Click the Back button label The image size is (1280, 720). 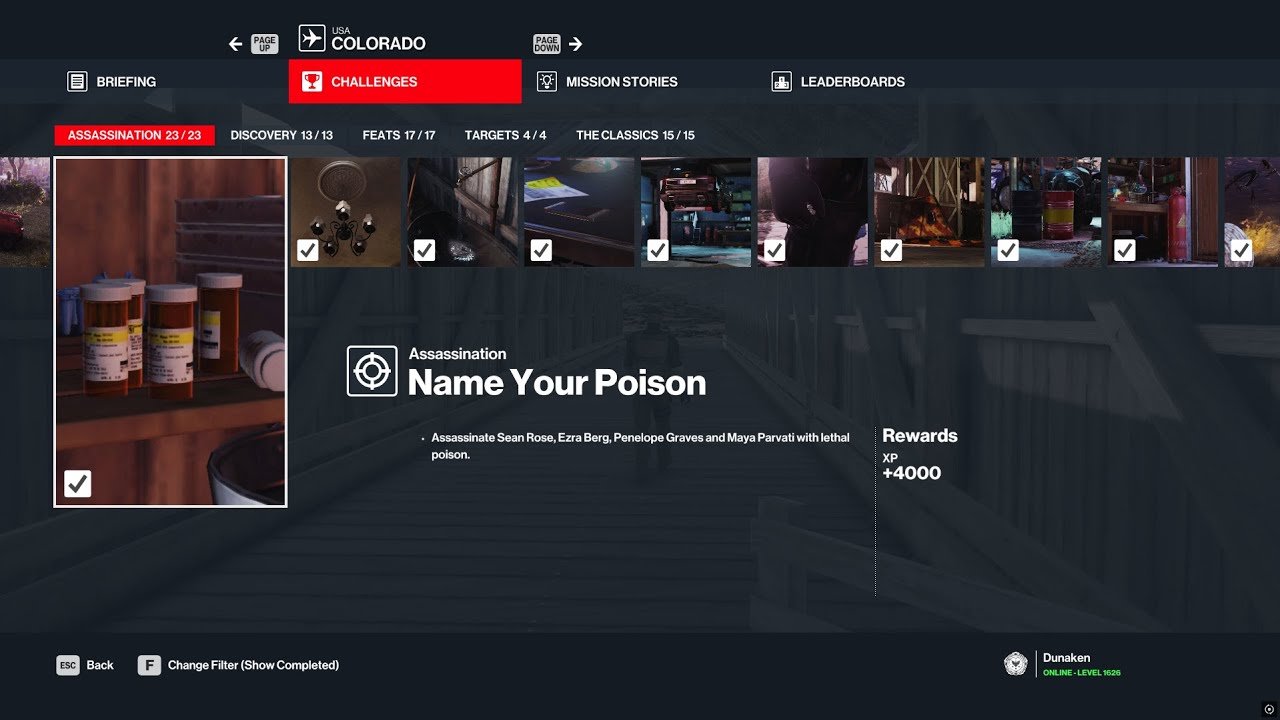coord(100,665)
